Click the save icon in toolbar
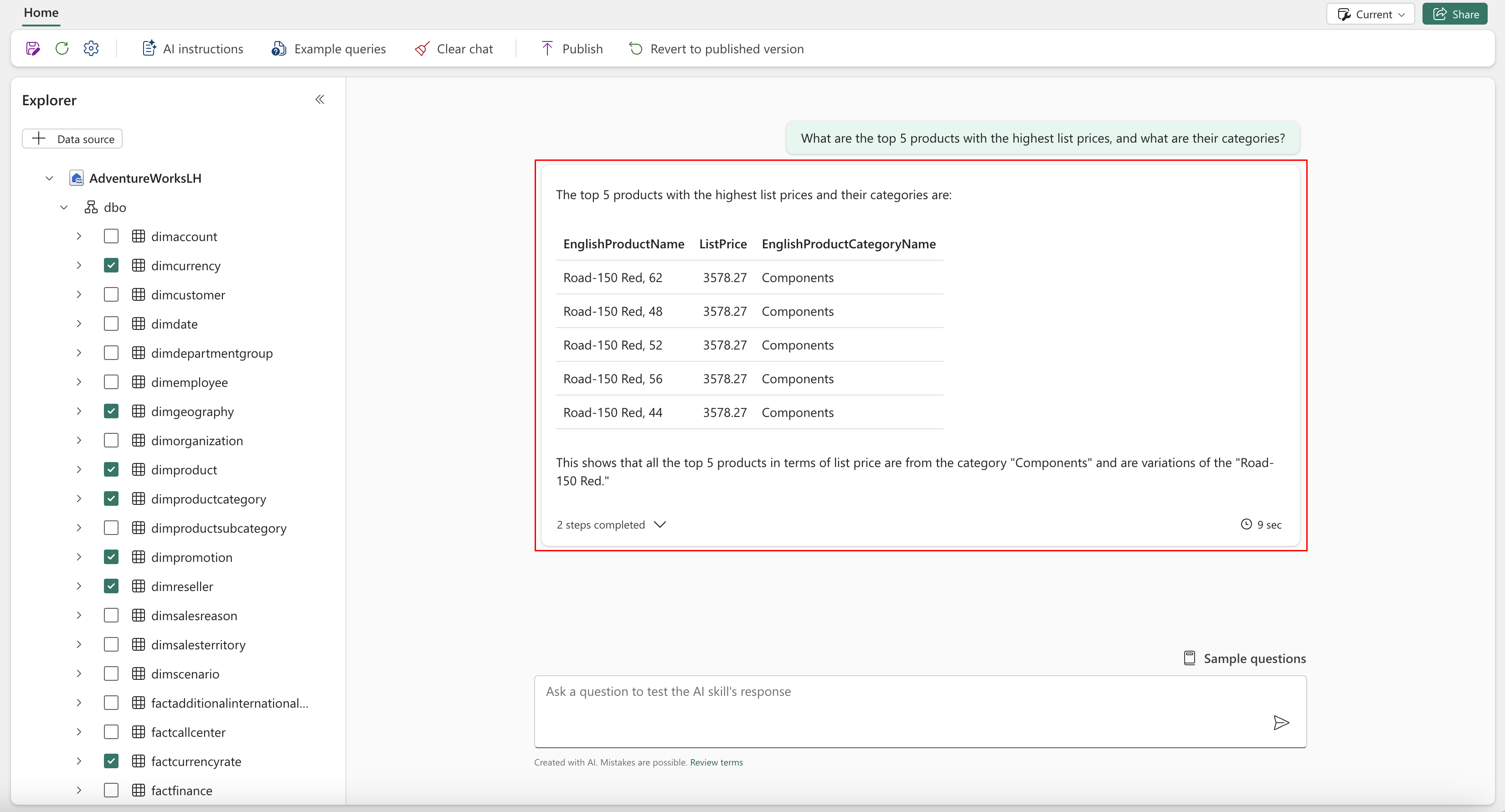 [33, 48]
